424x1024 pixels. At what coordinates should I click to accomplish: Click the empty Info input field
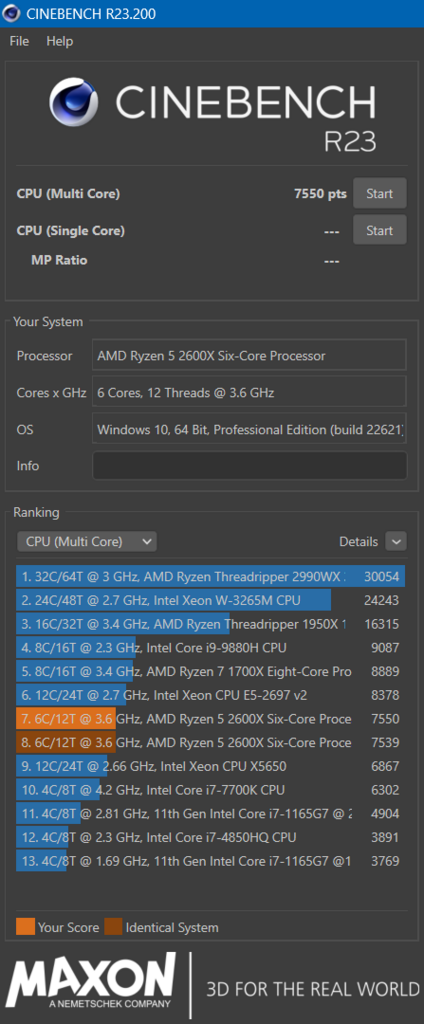(249, 466)
